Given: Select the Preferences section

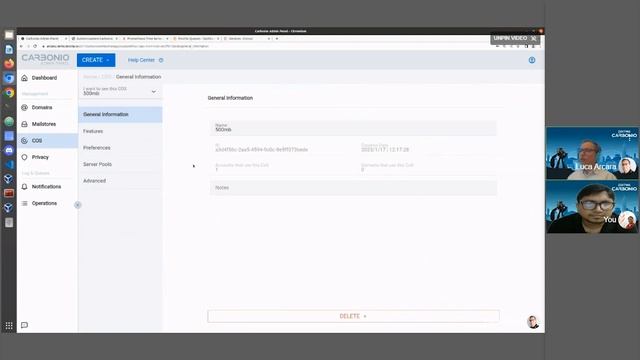Looking at the screenshot, I should [x=120, y=148].
